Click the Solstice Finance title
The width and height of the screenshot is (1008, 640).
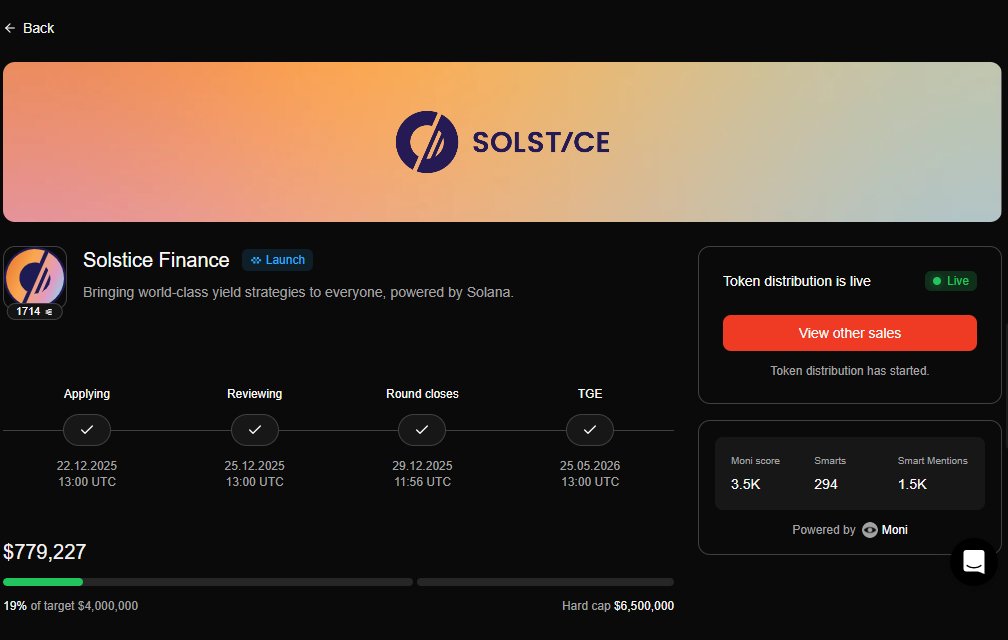tap(156, 260)
